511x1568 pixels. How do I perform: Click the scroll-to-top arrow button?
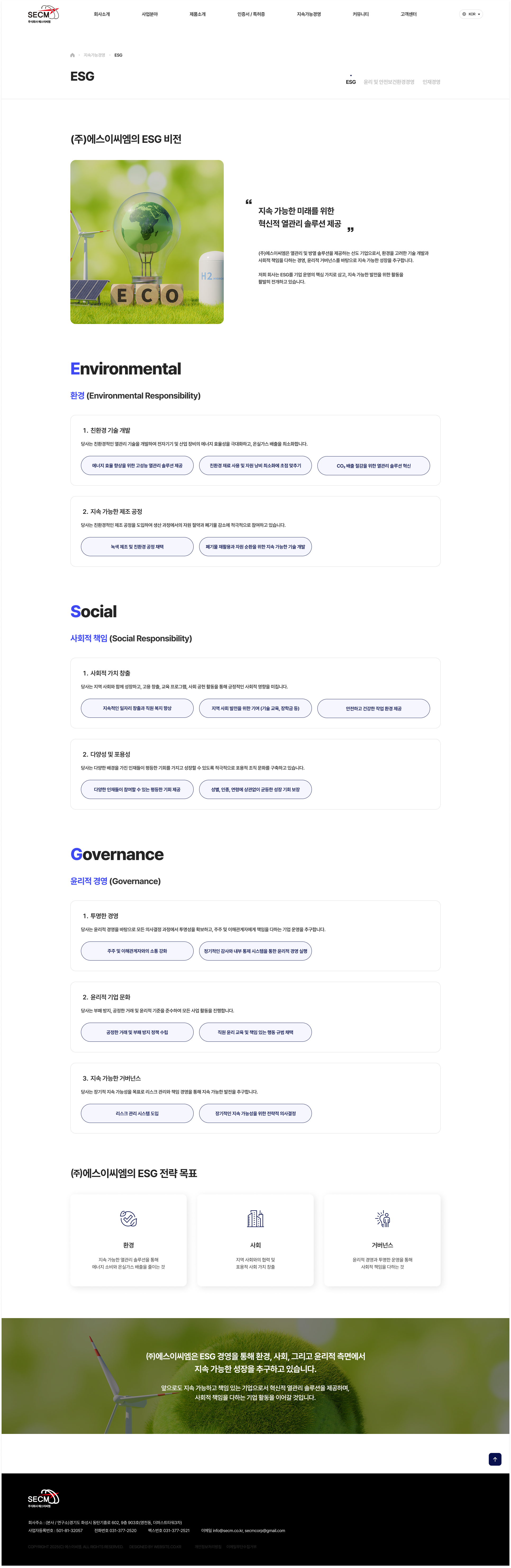(495, 1459)
